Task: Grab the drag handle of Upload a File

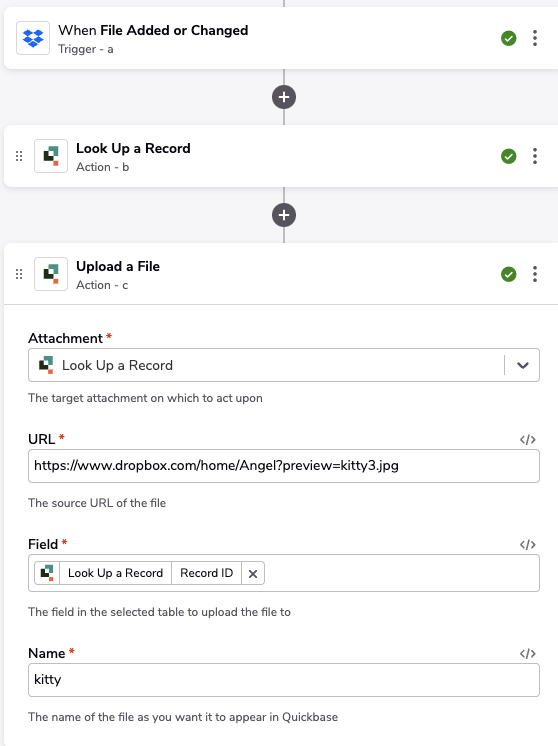Action: coord(19,274)
